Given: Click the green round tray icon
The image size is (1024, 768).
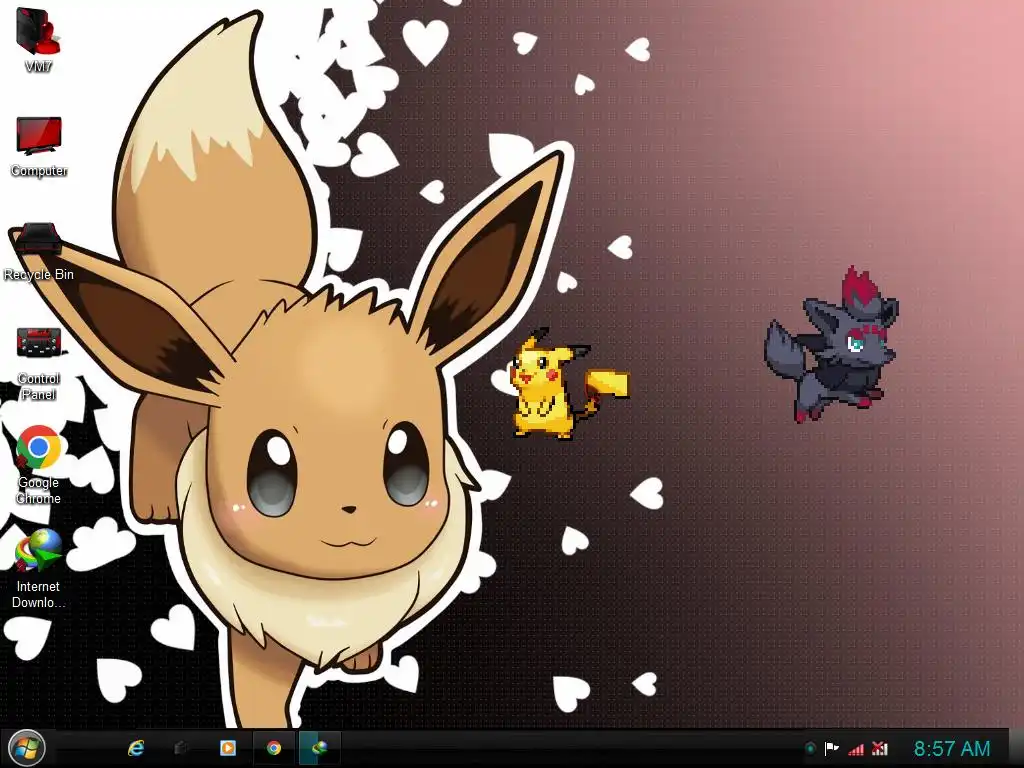Looking at the screenshot, I should click(810, 748).
